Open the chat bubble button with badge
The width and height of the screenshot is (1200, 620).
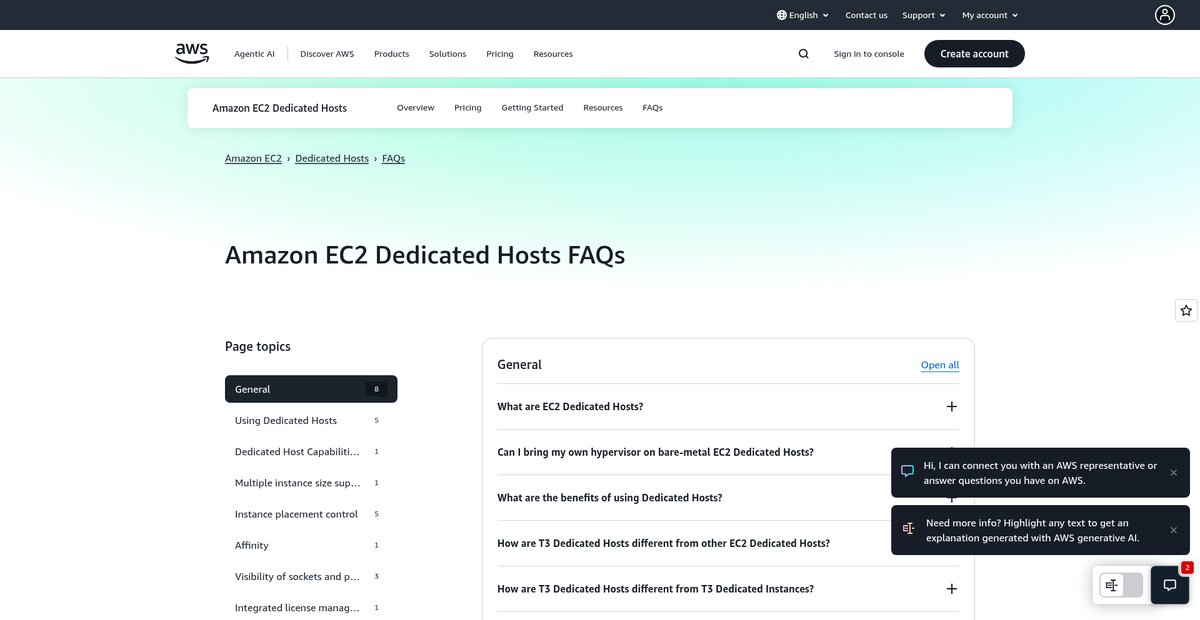pyautogui.click(x=1169, y=585)
